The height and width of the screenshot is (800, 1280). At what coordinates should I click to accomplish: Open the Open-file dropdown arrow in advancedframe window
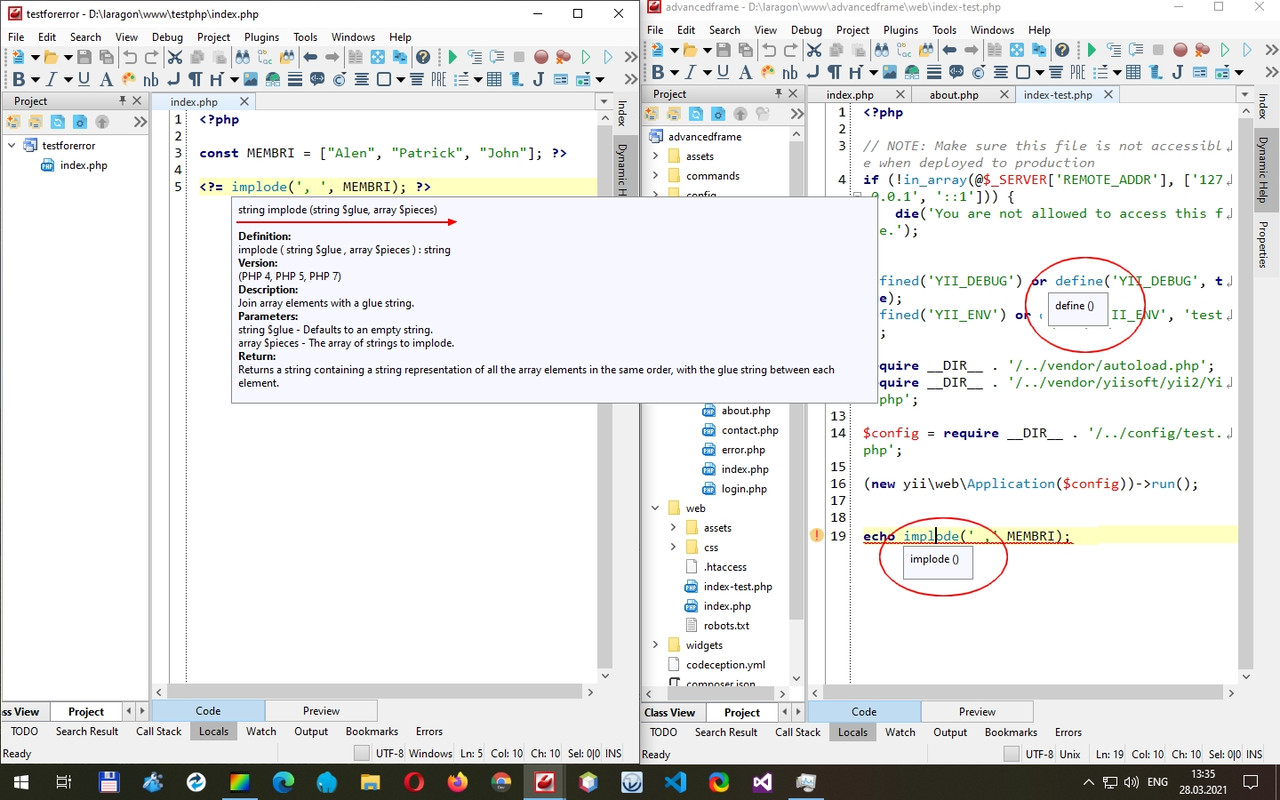point(707,50)
